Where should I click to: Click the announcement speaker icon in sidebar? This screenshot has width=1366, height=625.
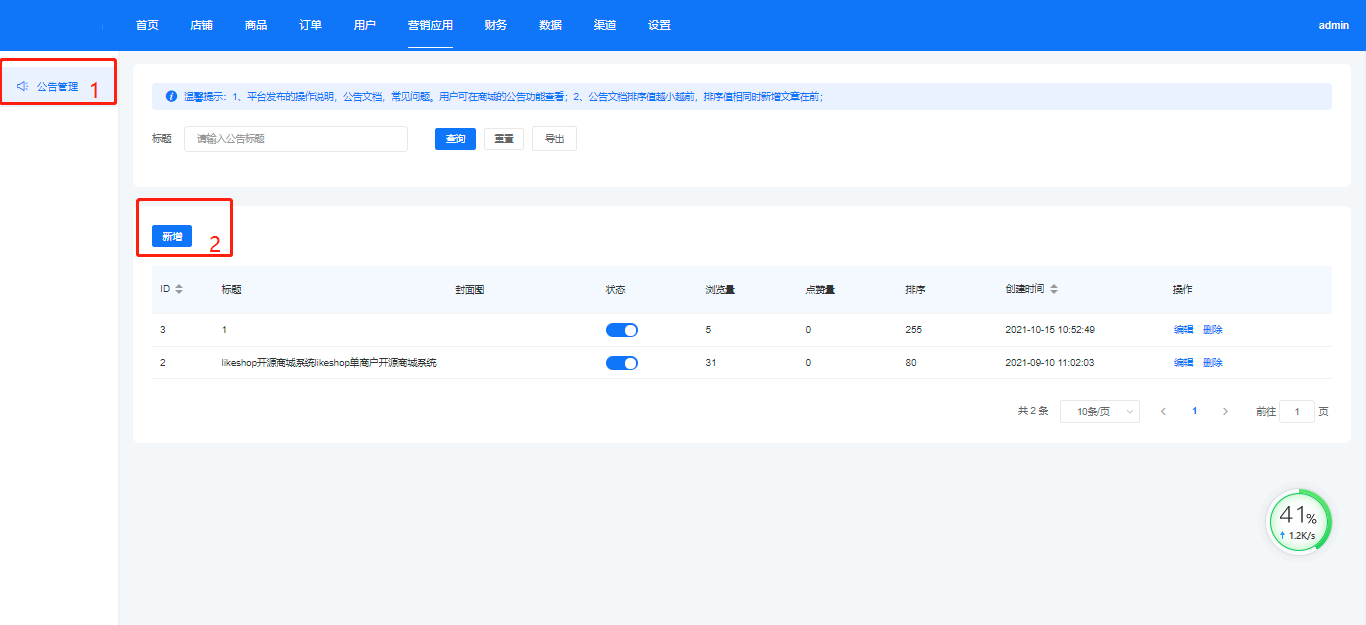tap(22, 86)
